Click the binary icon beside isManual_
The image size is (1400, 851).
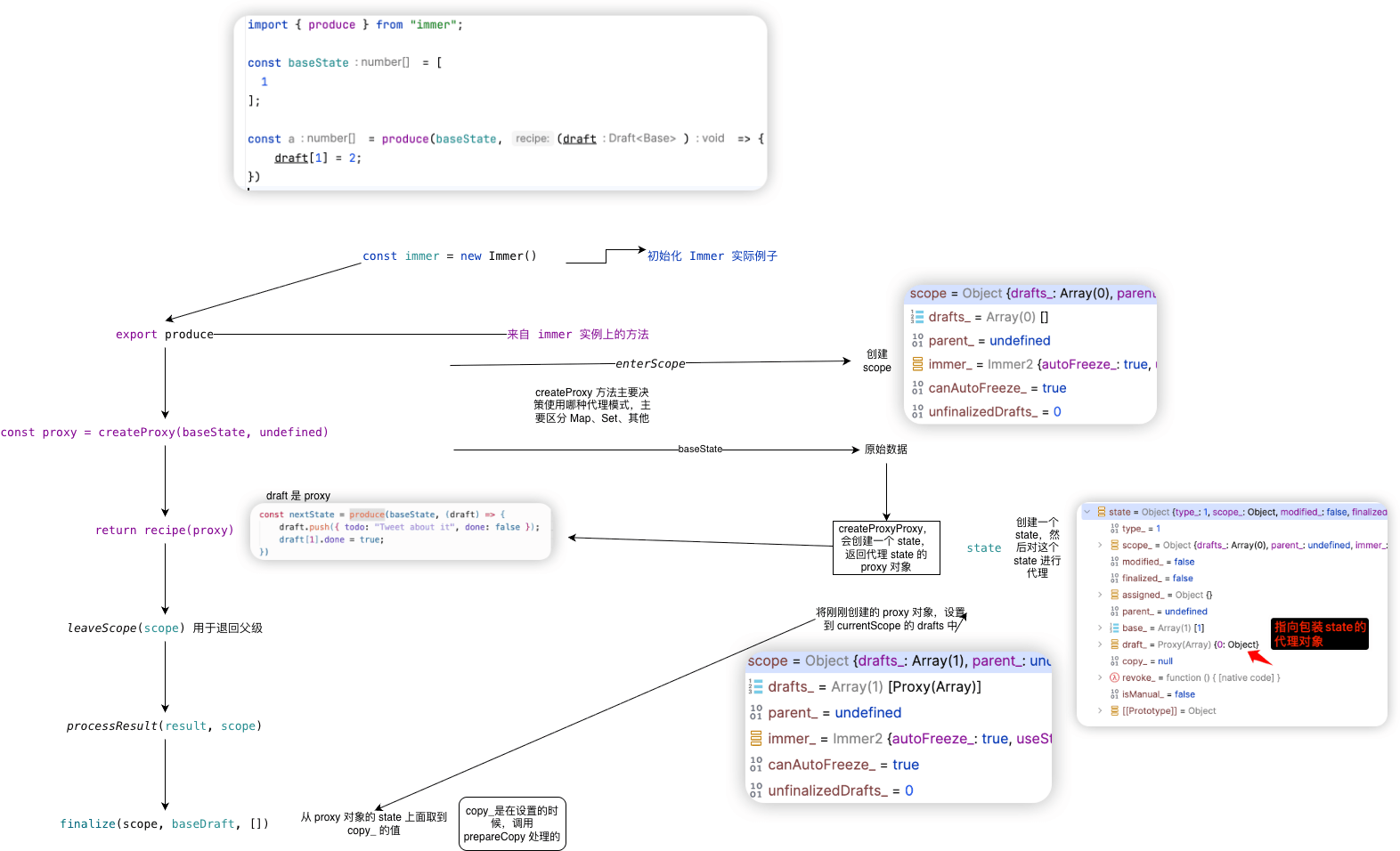1114,694
